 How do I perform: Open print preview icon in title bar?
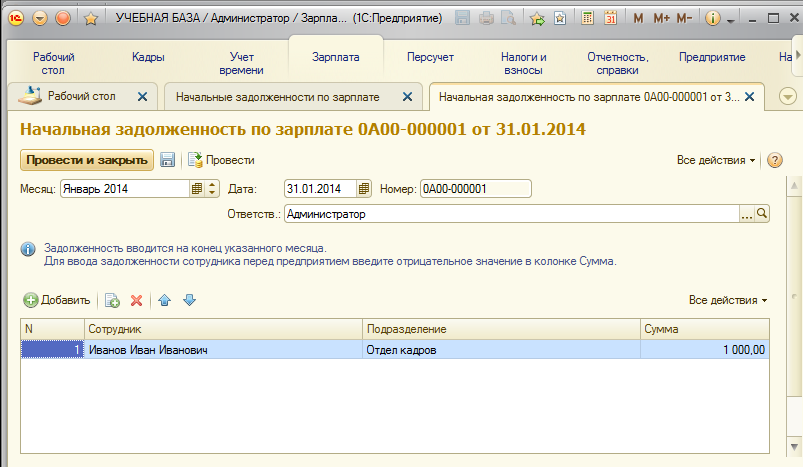coord(509,18)
